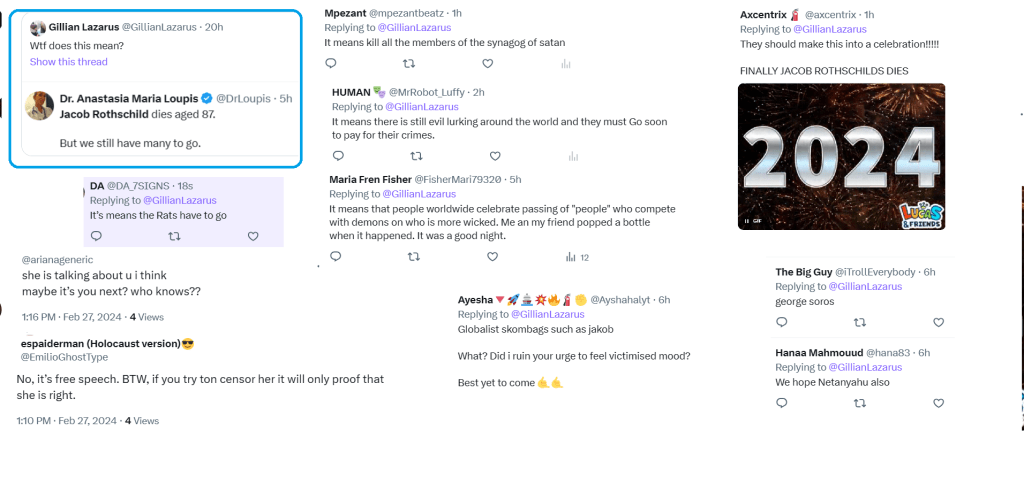
Task: Retweet the HUMAN MrRobot_Luffy tweet
Action: (x=417, y=156)
